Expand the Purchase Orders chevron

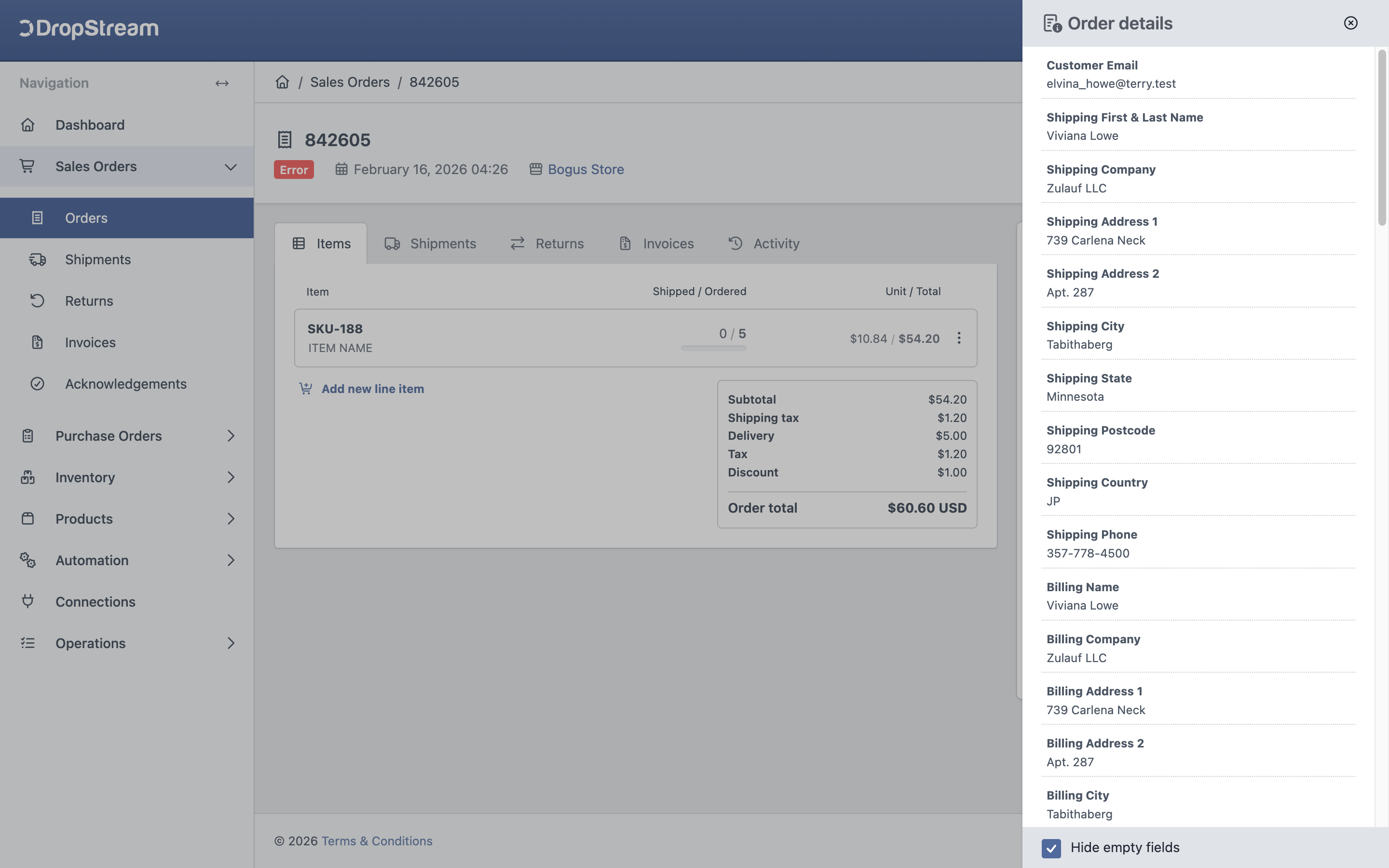pos(231,436)
